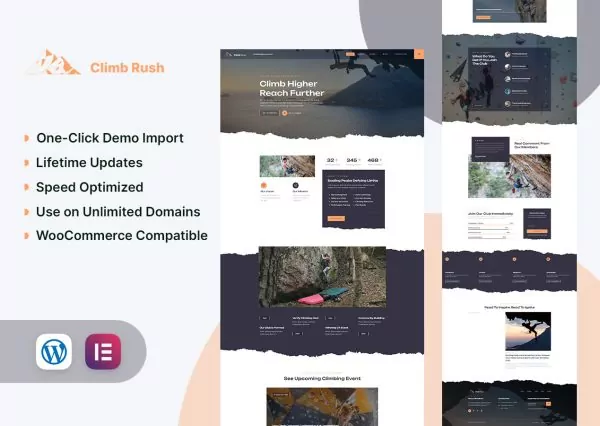Click the Scaling Peaks Defying Limits heading

(x=353, y=180)
